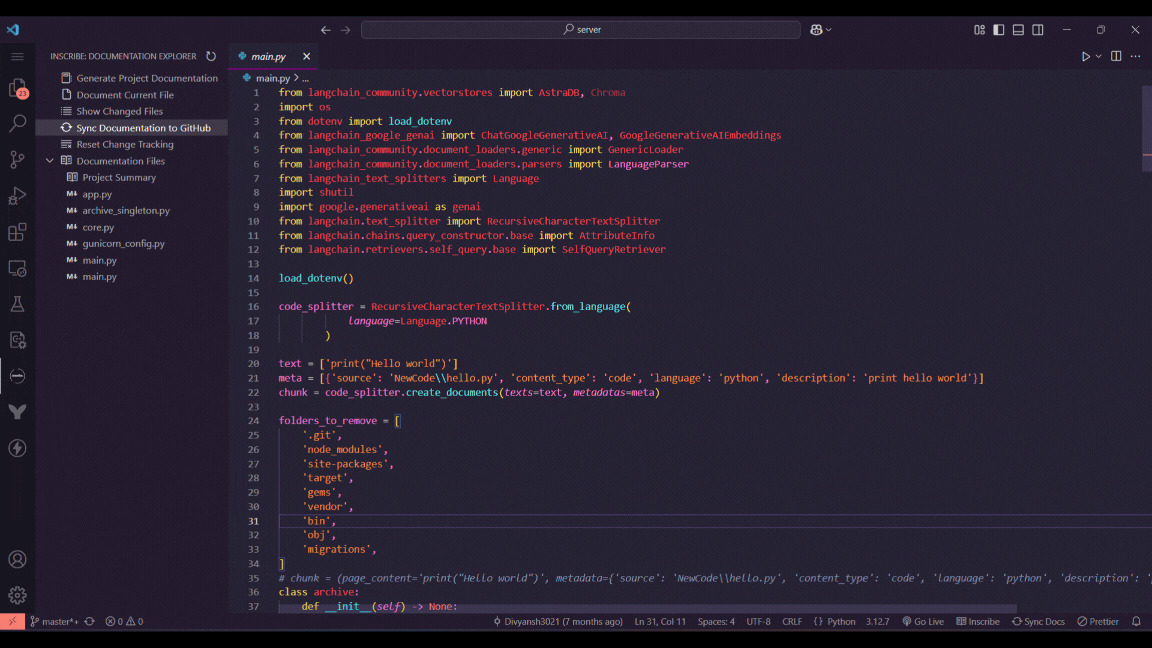Click the horizontal scrollbar of editor

click(x=648, y=609)
